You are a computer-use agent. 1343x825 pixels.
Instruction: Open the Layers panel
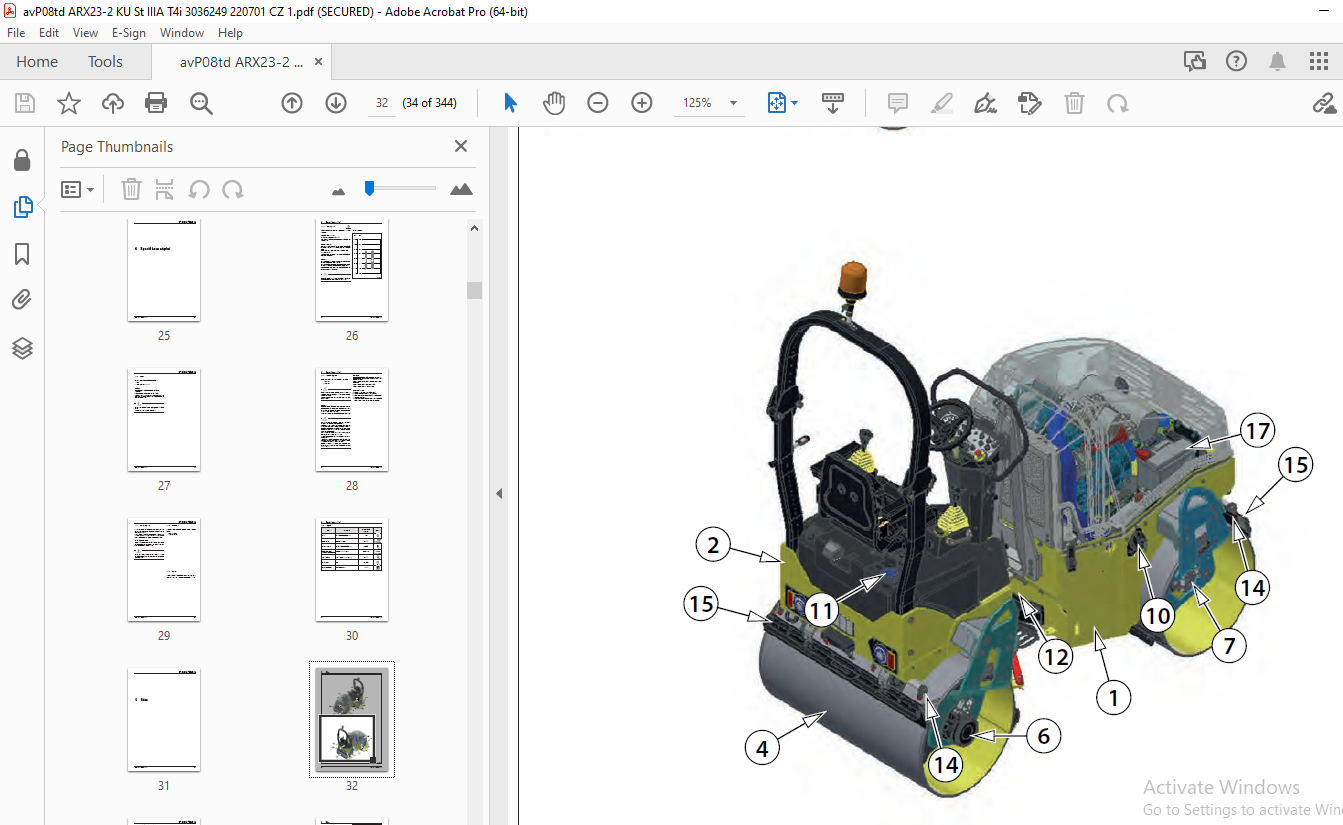click(x=22, y=348)
